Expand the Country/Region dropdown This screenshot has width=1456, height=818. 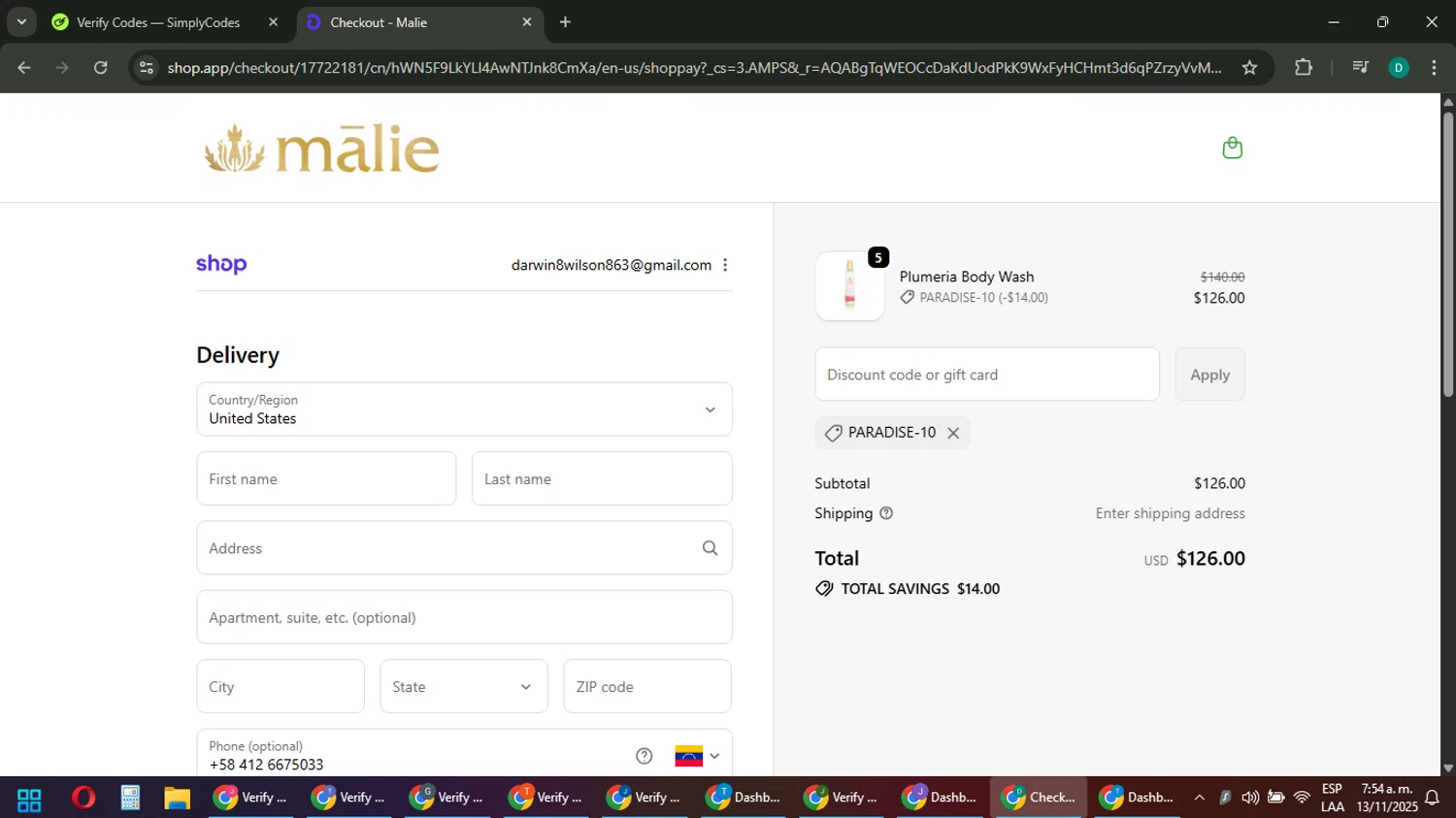click(464, 409)
